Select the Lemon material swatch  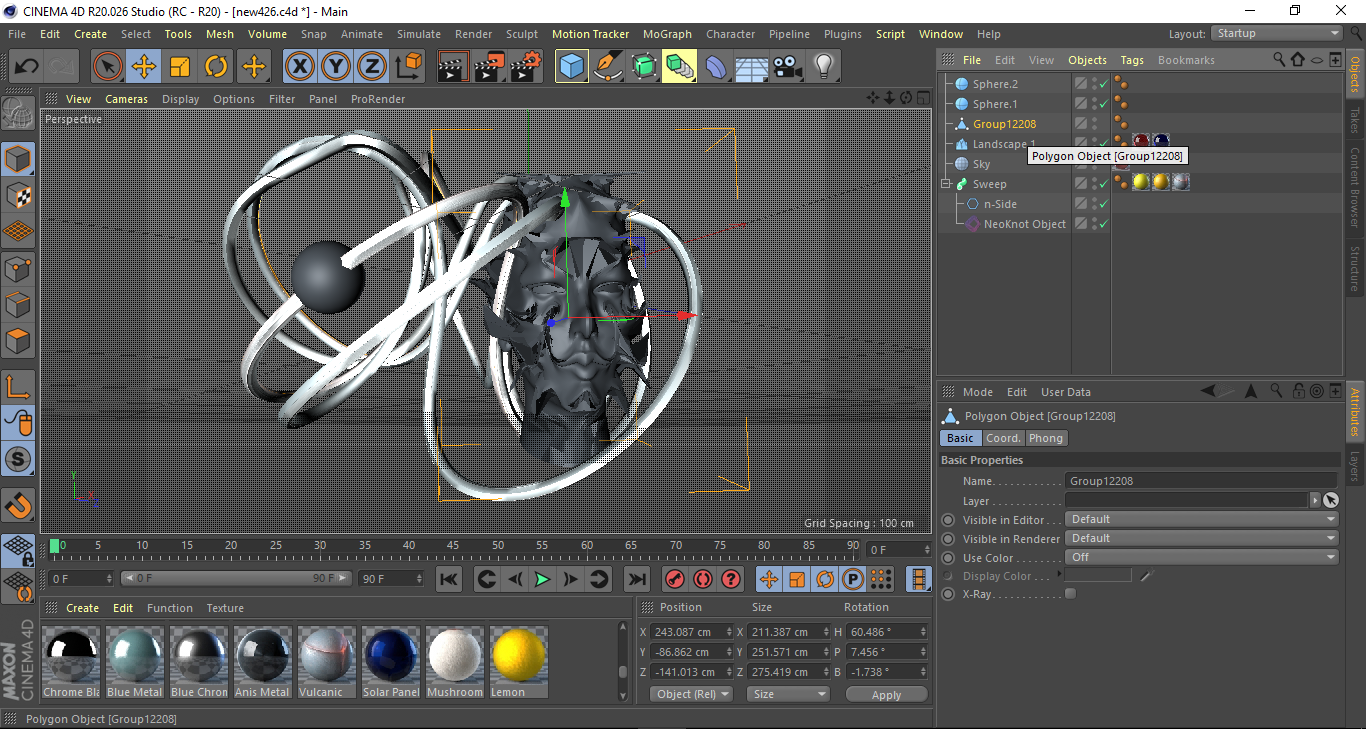coord(518,662)
